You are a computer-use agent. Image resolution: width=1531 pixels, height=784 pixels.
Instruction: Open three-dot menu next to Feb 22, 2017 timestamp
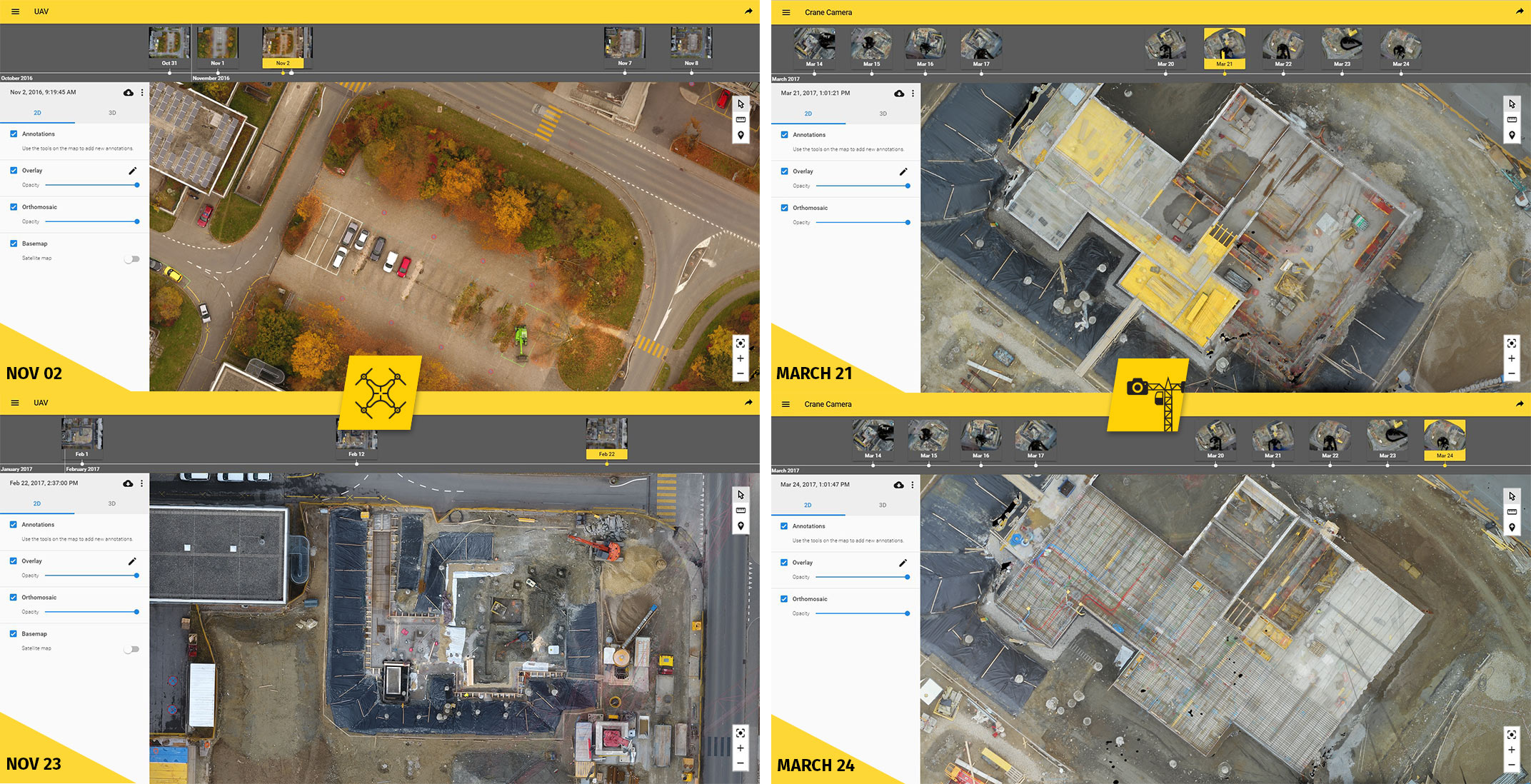[x=142, y=483]
